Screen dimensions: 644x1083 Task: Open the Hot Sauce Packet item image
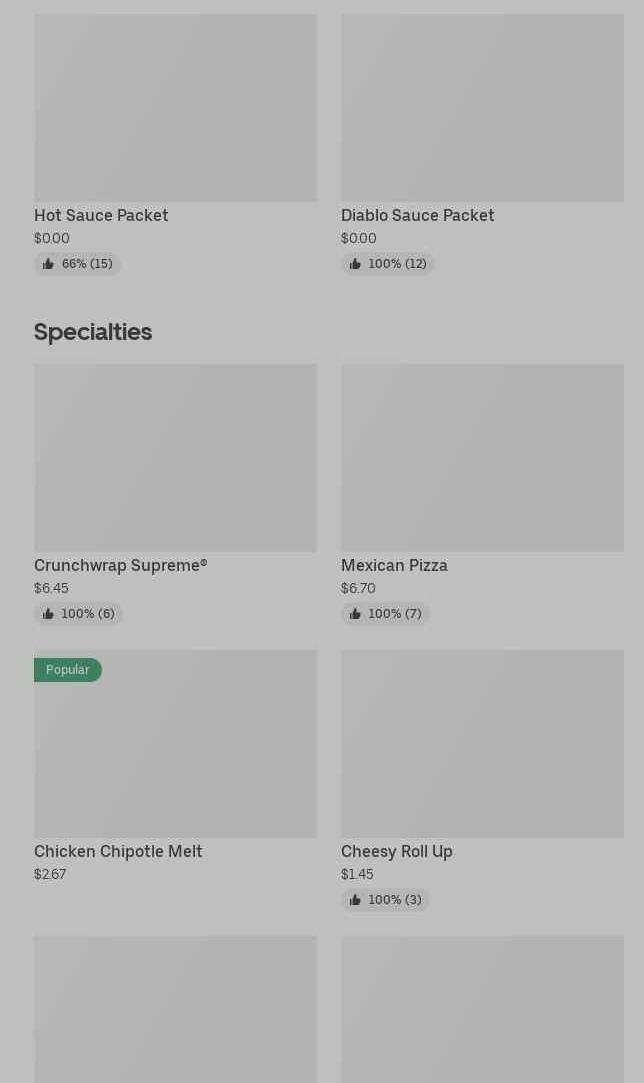point(175,107)
